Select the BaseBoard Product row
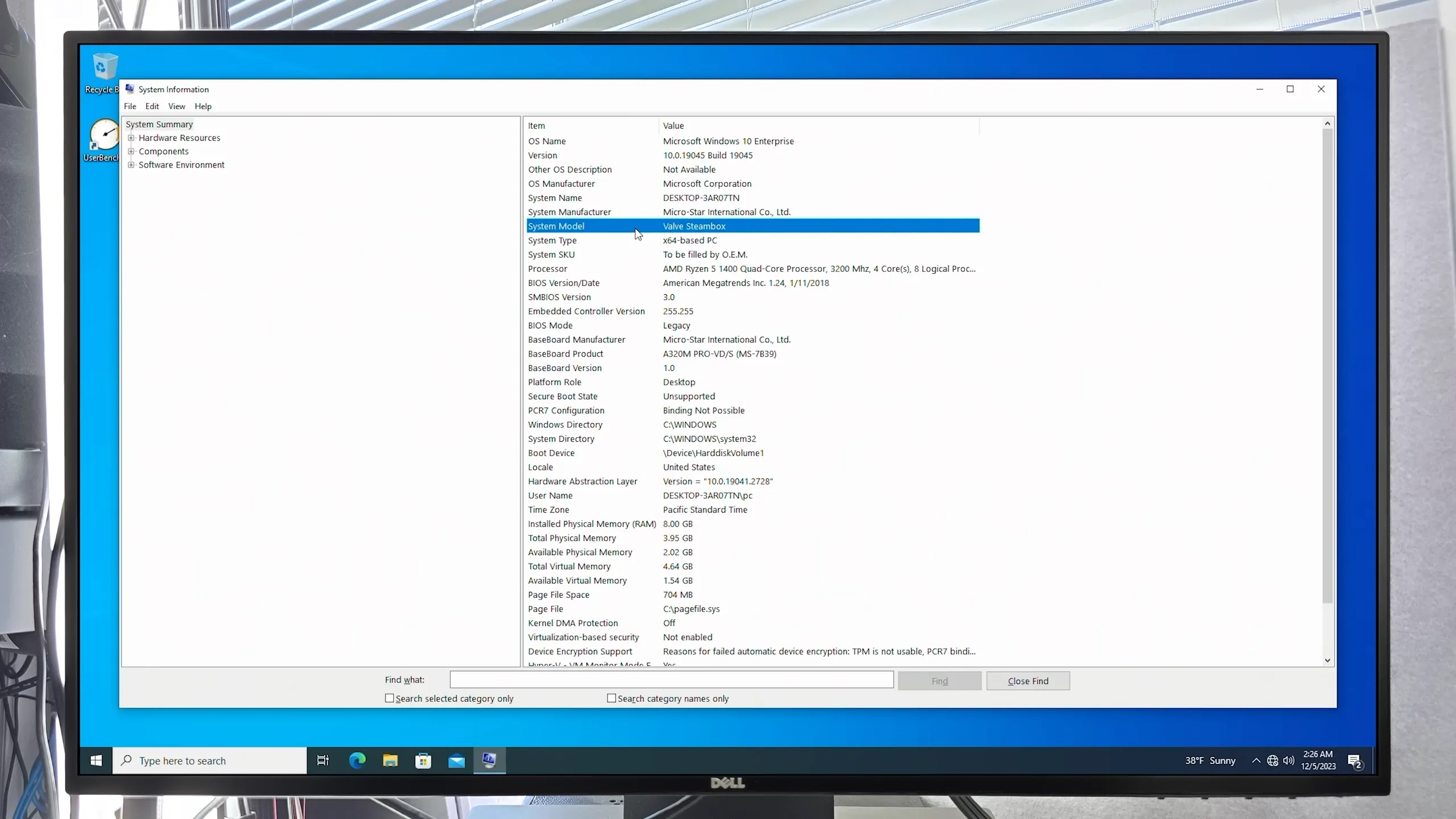Image resolution: width=1456 pixels, height=819 pixels. [753, 354]
